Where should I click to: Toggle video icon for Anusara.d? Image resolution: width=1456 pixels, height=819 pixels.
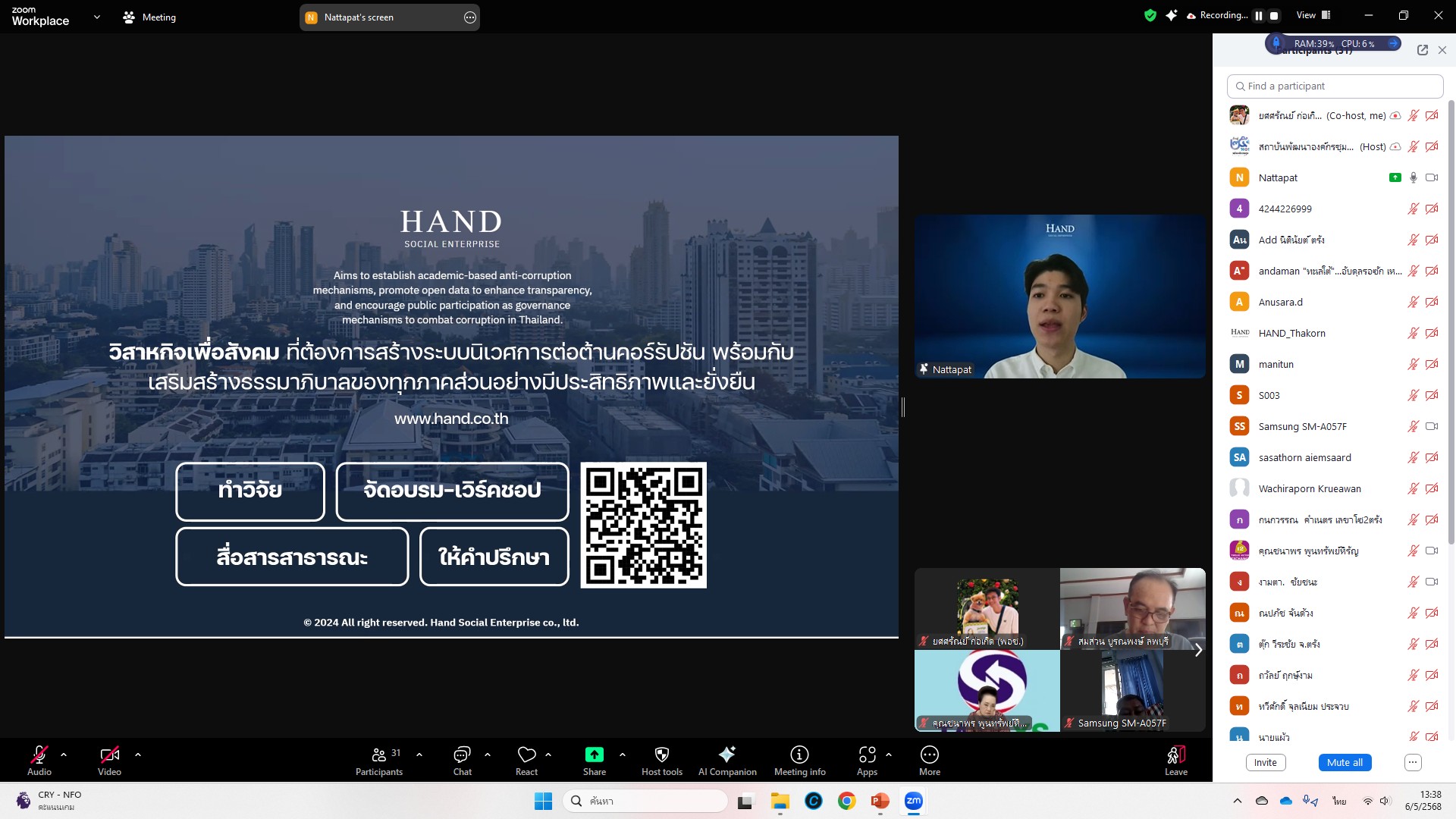(1432, 302)
